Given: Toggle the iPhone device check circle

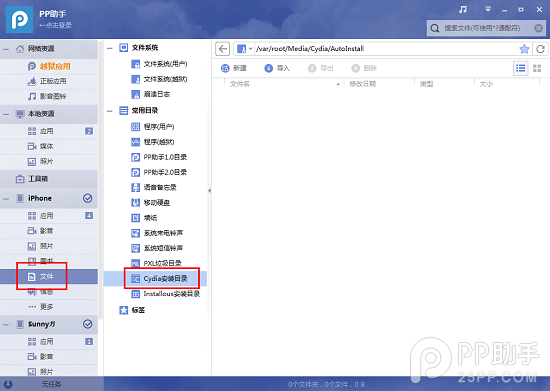Looking at the screenshot, I should pos(88,198).
